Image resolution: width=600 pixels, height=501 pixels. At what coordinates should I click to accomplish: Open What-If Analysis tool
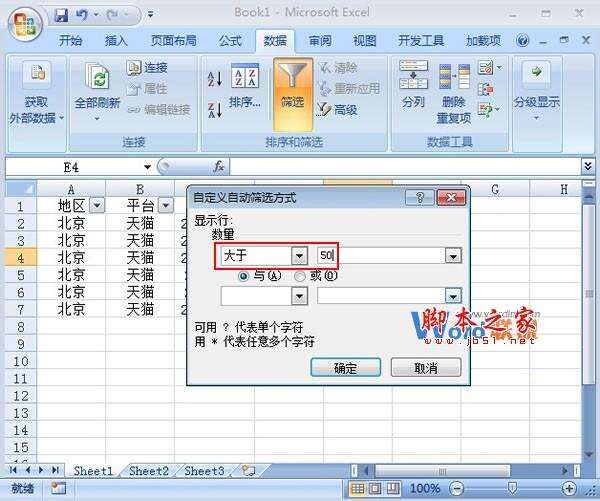[489, 110]
